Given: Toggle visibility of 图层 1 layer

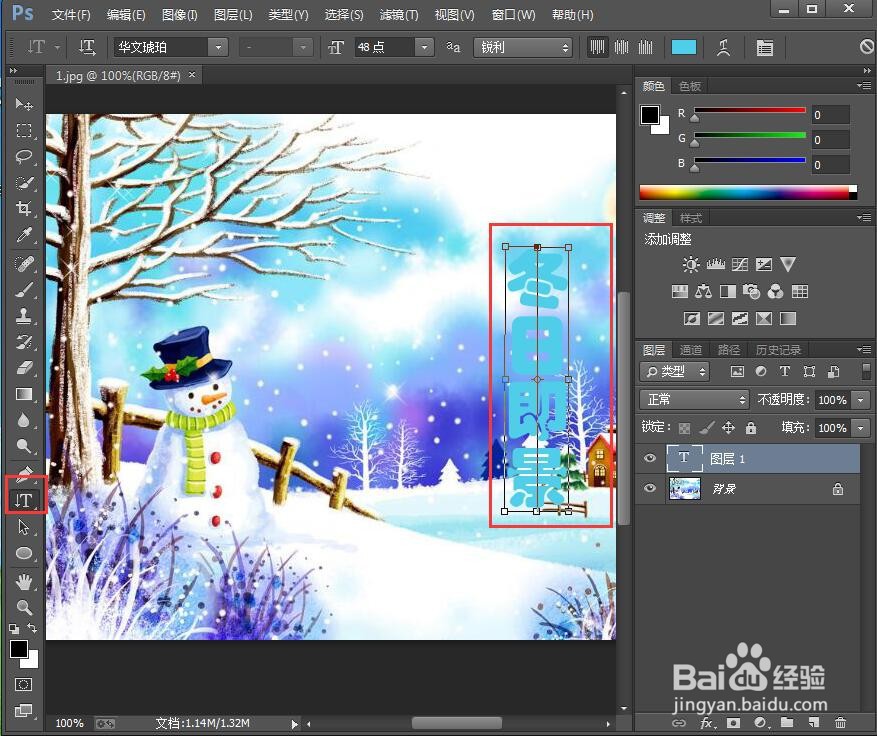Looking at the screenshot, I should [x=649, y=458].
